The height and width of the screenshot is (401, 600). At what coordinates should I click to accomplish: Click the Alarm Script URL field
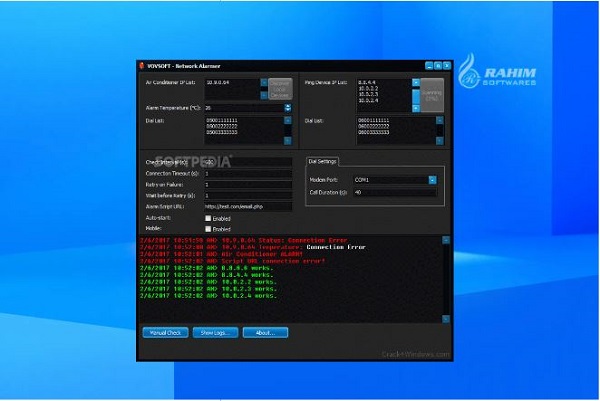pyautogui.click(x=248, y=207)
